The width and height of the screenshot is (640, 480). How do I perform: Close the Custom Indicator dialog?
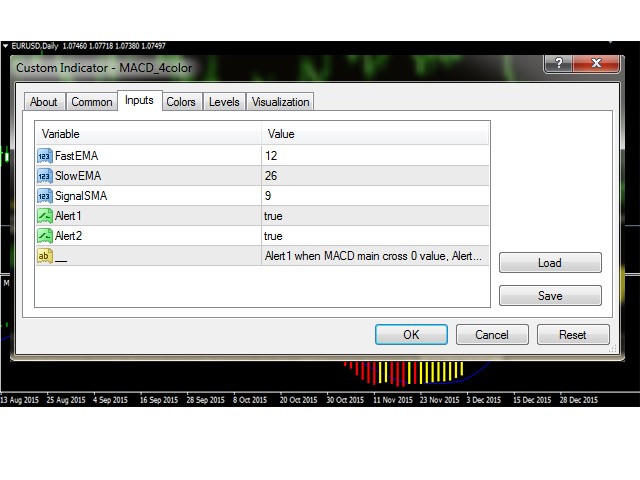click(596, 63)
